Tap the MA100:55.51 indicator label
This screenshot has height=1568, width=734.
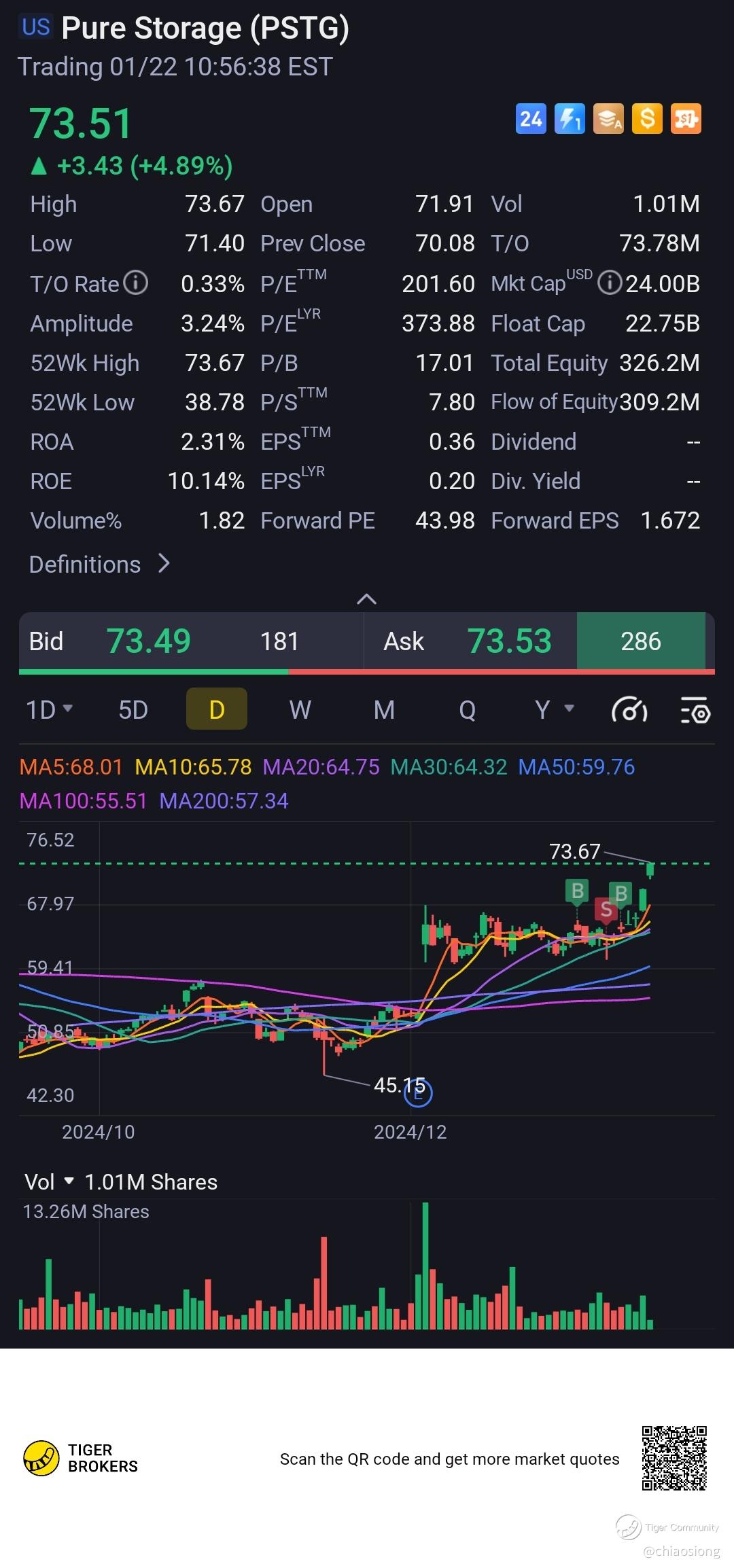pos(84,801)
